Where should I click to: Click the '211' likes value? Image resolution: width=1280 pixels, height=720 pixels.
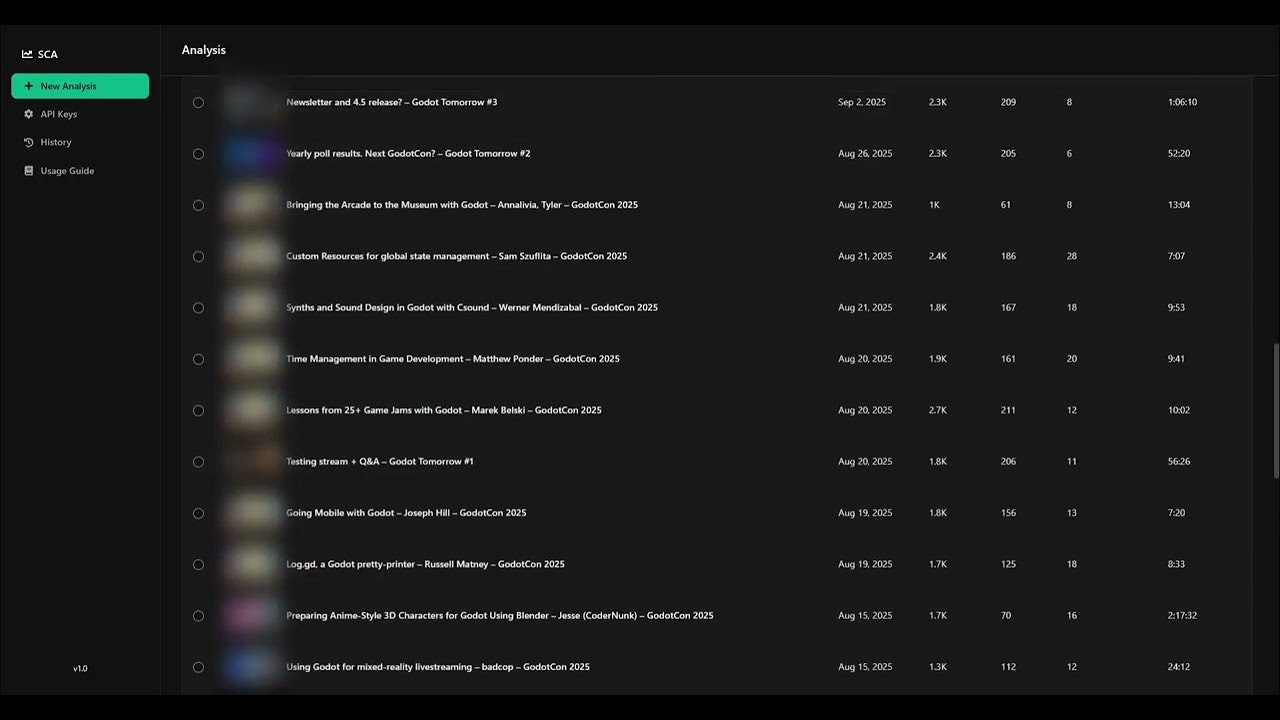pos(1008,410)
